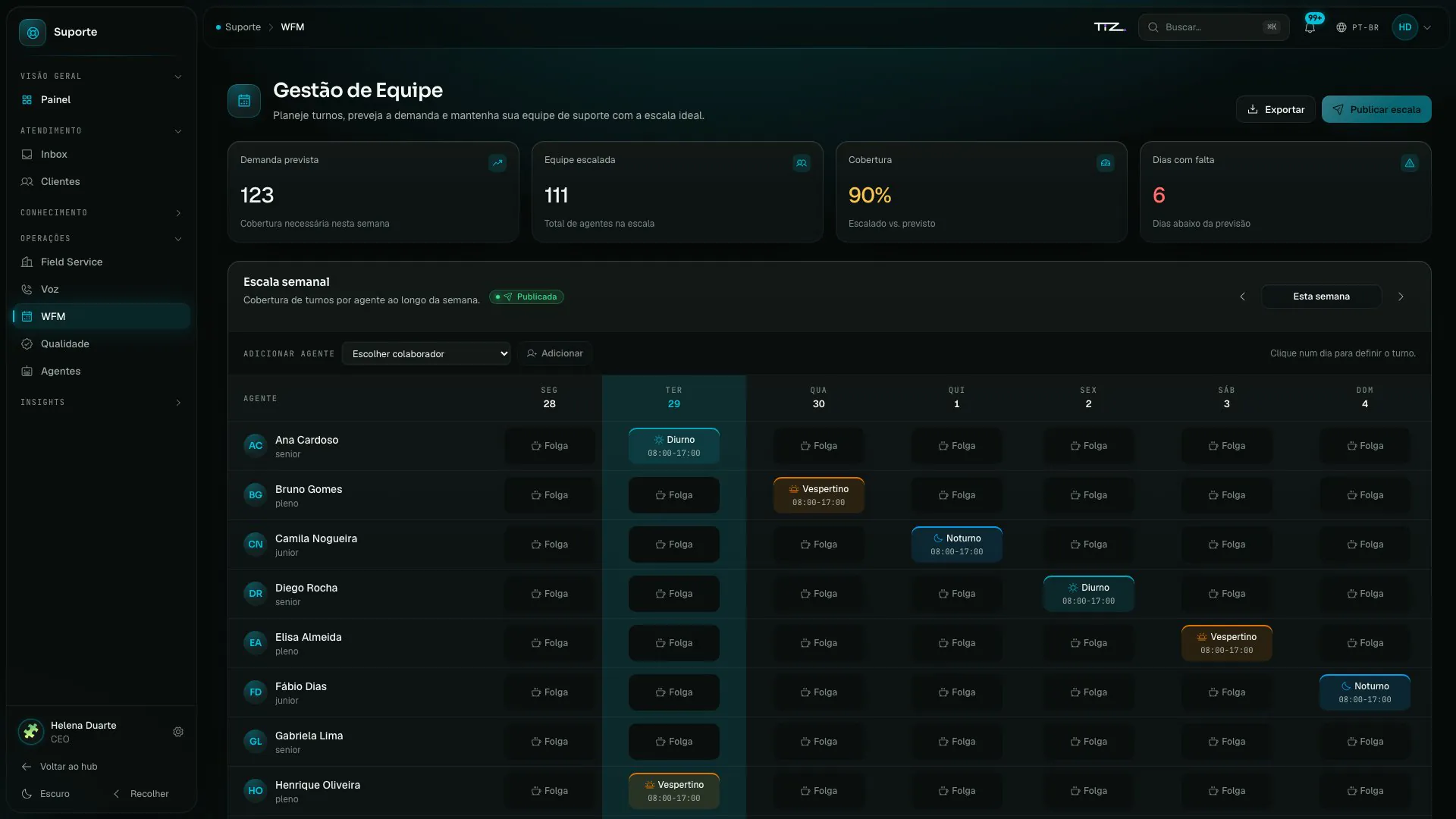Collapse the Operações section
1456x819 pixels.
[x=102, y=238]
